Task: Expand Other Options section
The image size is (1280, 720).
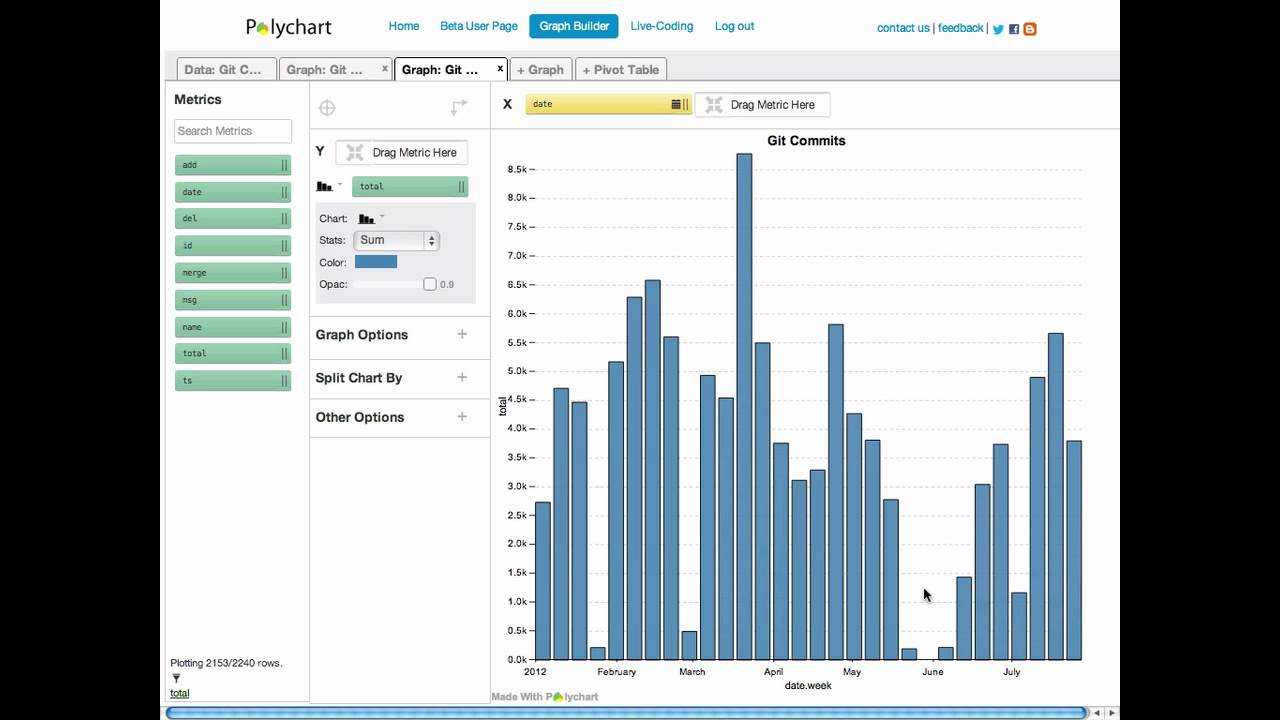Action: [x=462, y=416]
